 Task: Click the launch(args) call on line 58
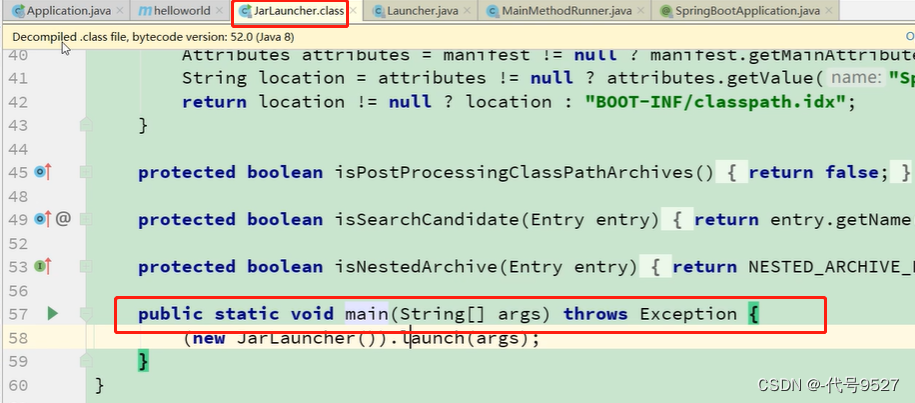[467, 338]
